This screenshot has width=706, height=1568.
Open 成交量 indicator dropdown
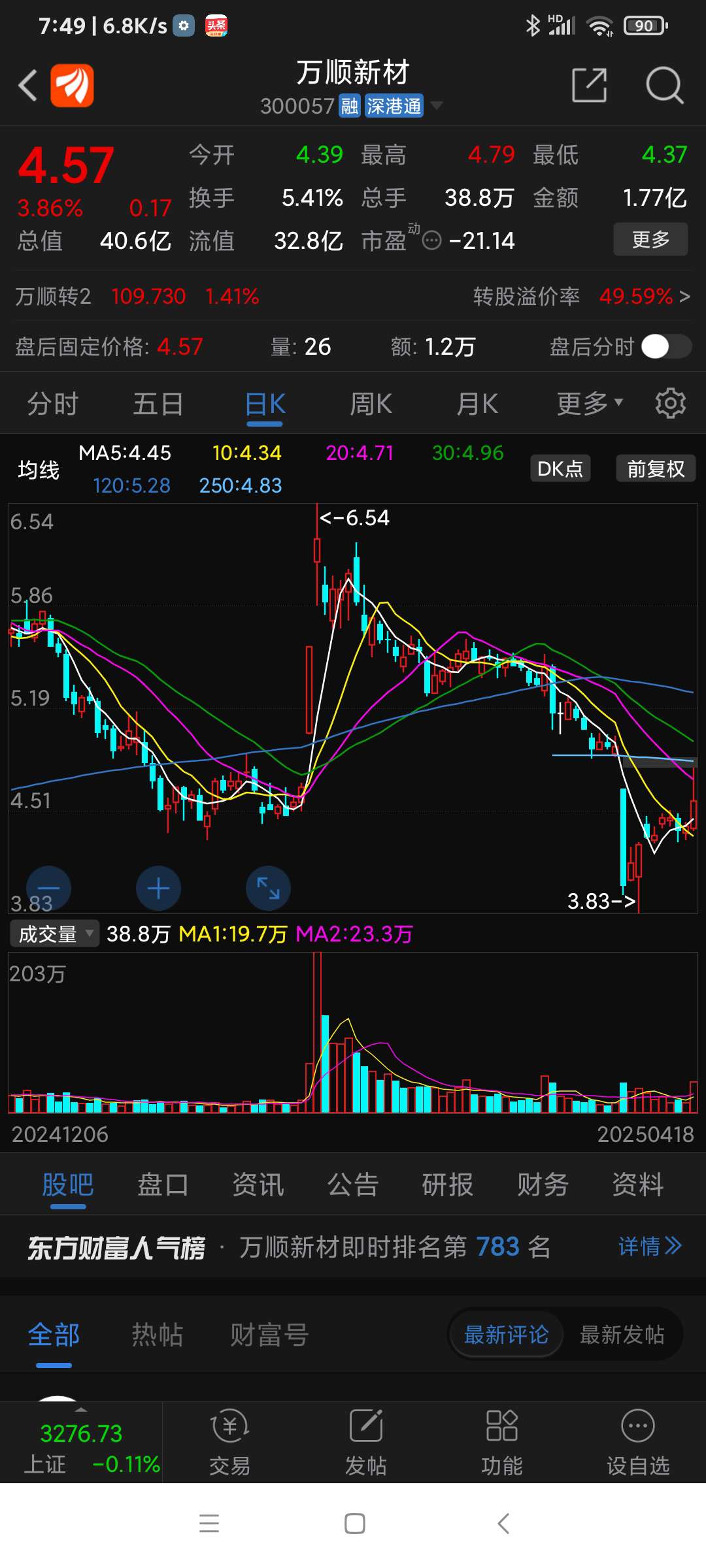click(x=54, y=934)
